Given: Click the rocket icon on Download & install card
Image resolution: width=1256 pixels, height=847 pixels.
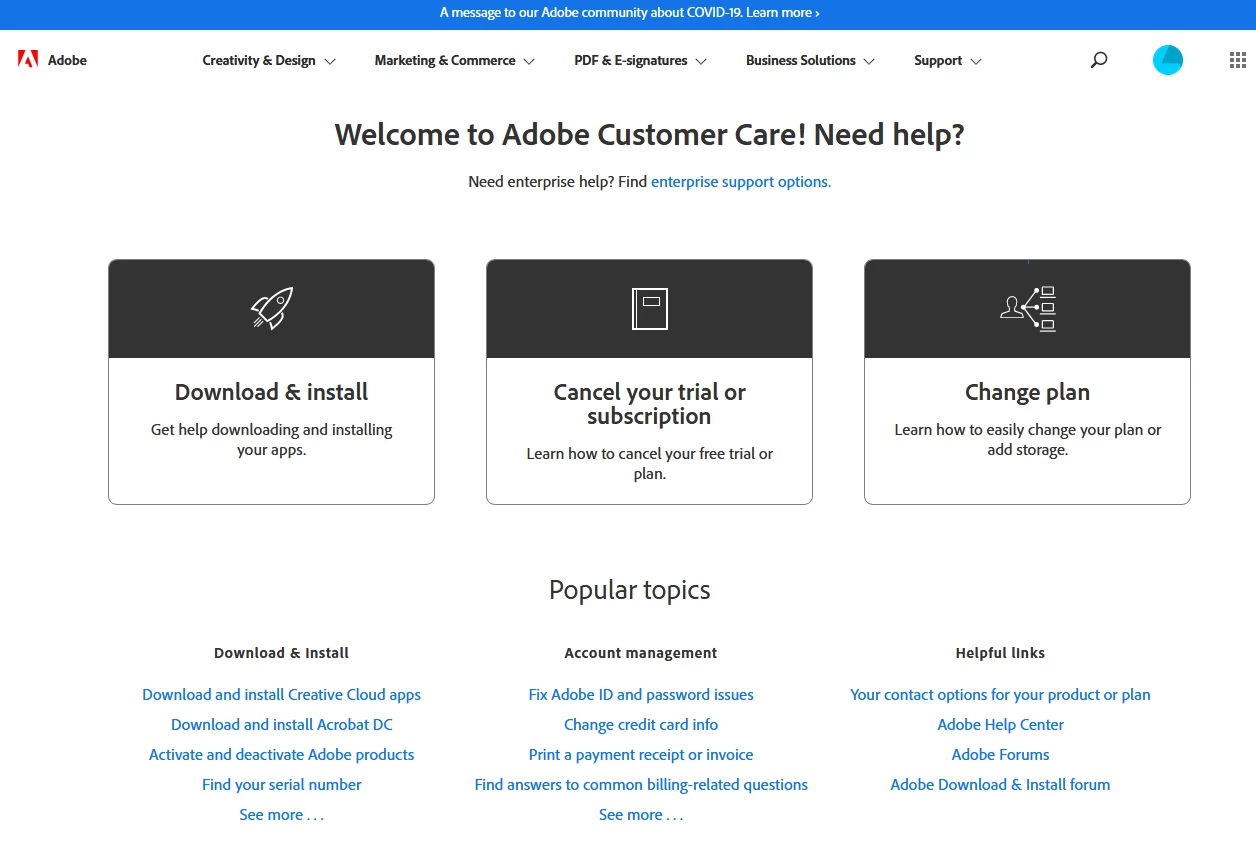Looking at the screenshot, I should 271,308.
